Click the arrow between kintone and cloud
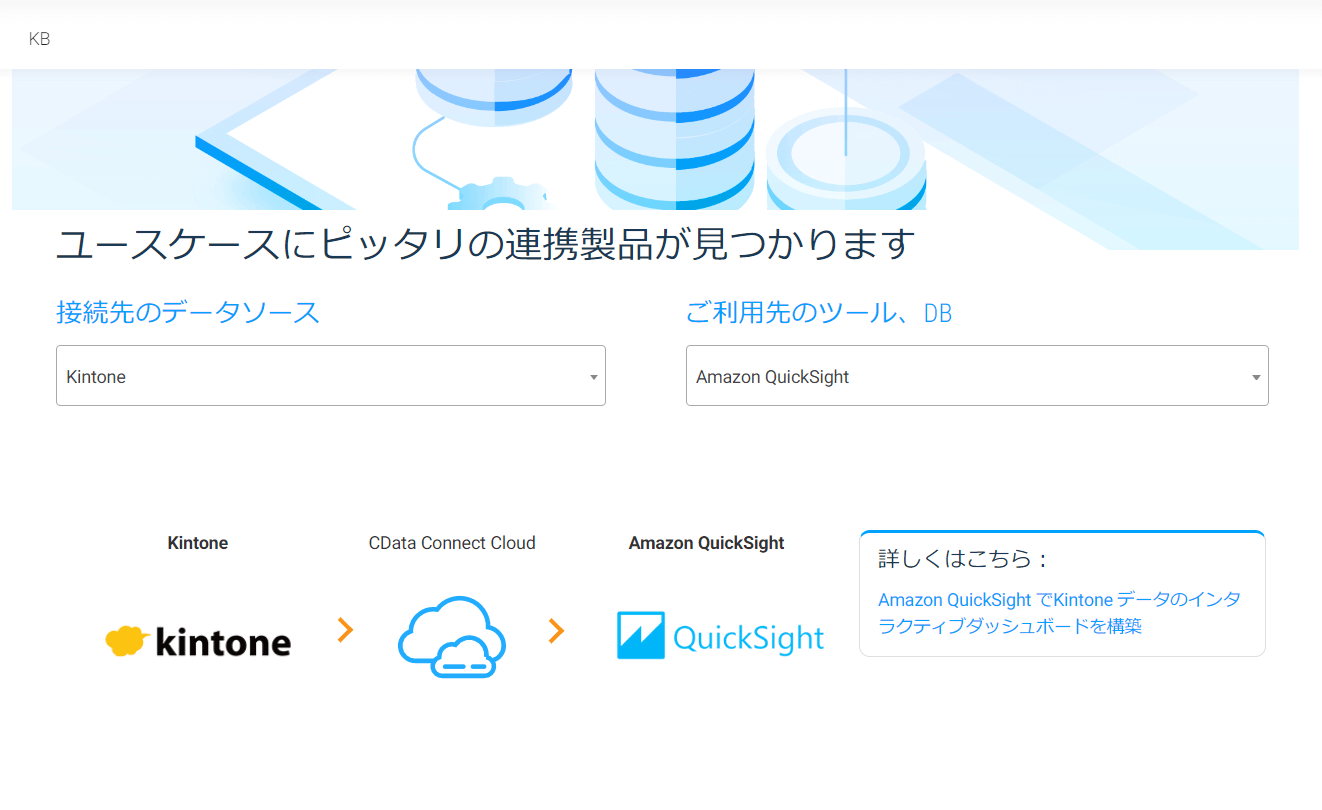 345,630
